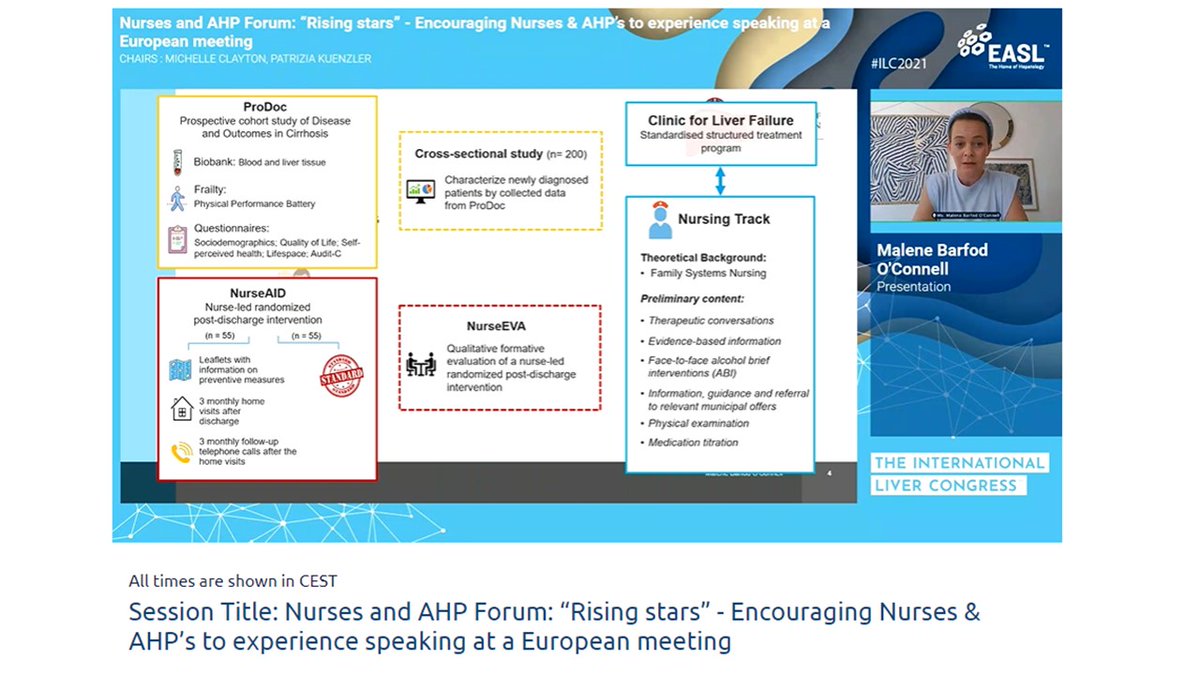Click the video overlay session title
The height and width of the screenshot is (675, 1200).
[x=475, y=32]
